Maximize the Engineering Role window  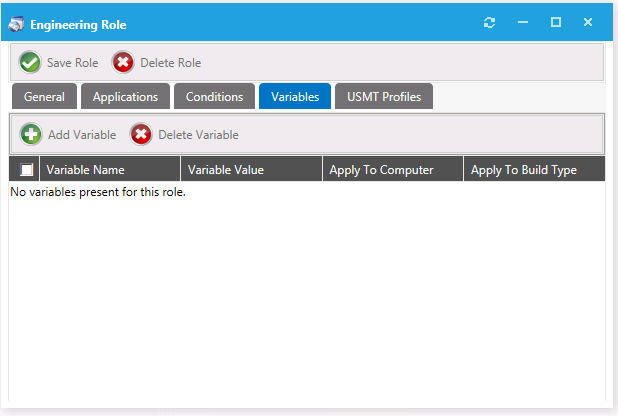(x=556, y=23)
